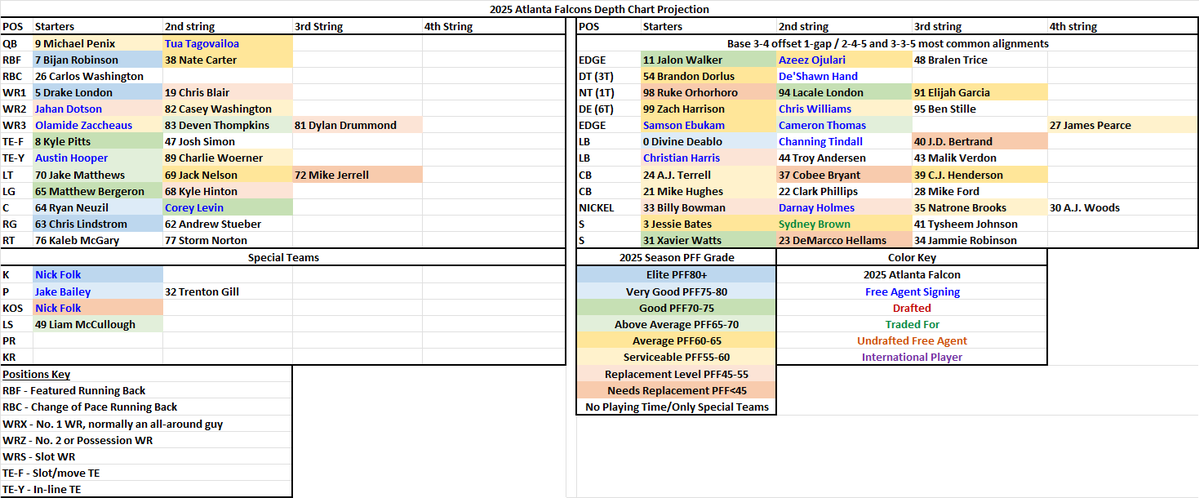The width and height of the screenshot is (1199, 498).
Task: Click the '81 Dylan Drummond' cell
Action: 357,125
